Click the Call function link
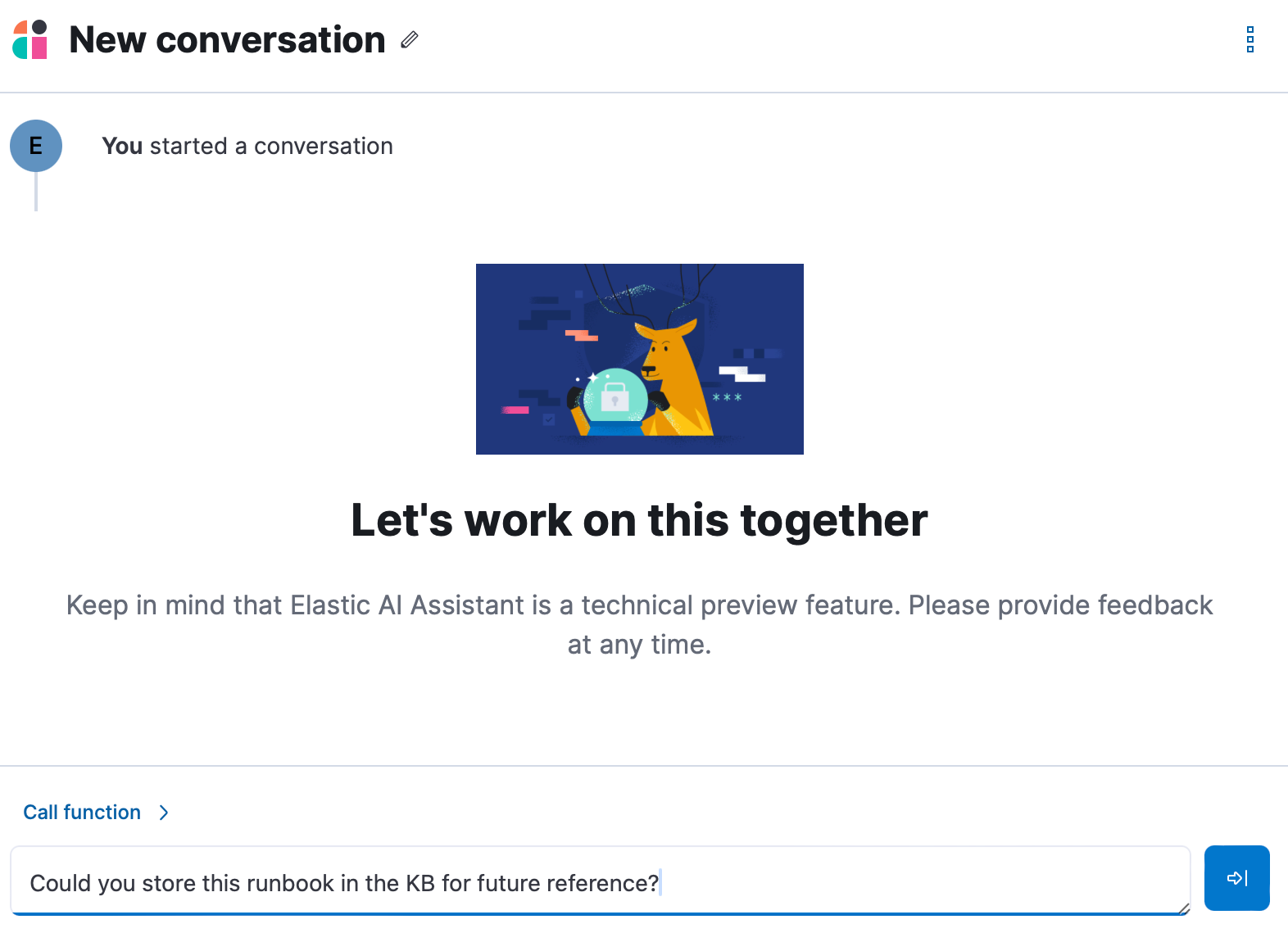This screenshot has width=1288, height=942. point(82,813)
